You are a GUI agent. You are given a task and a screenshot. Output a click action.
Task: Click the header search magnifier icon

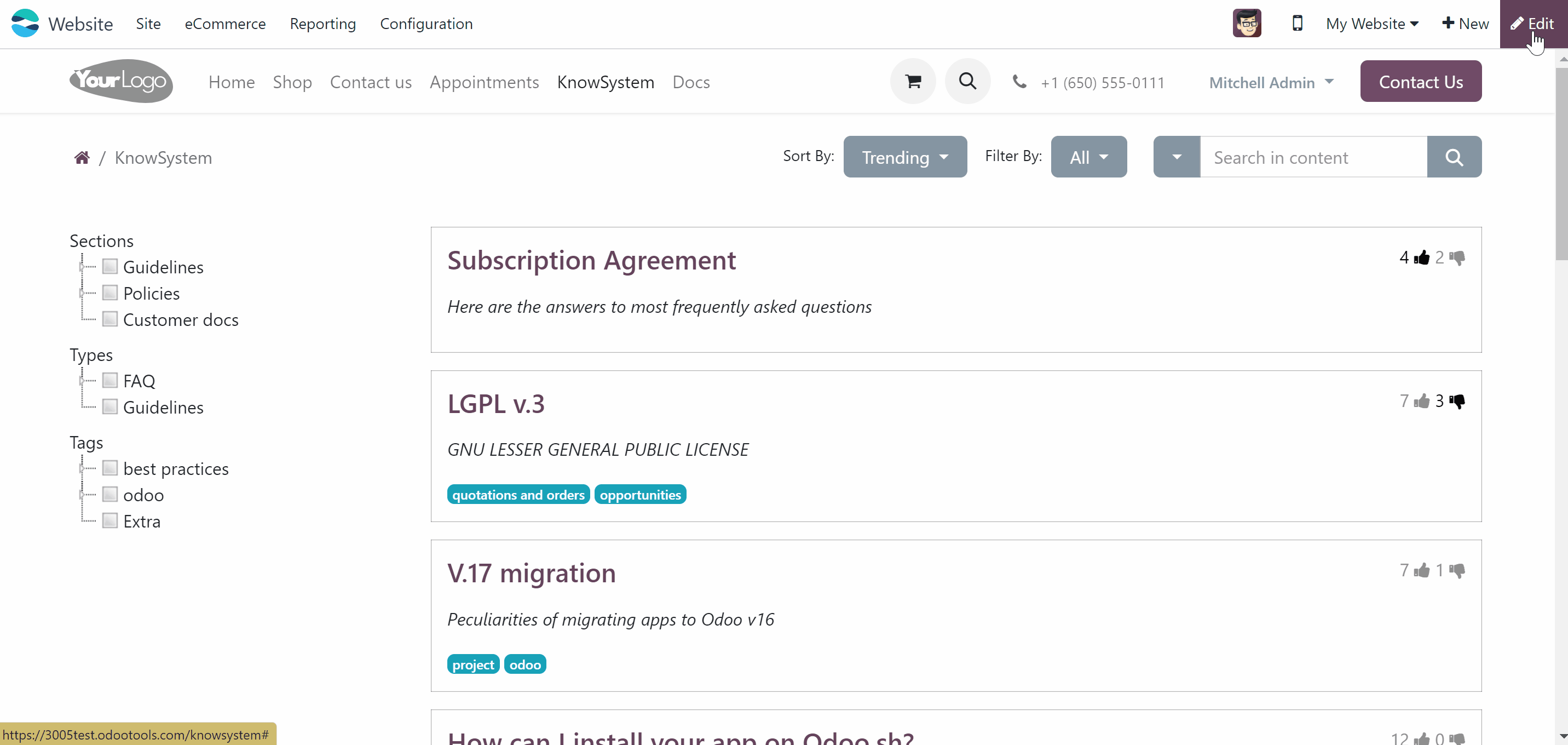968,81
